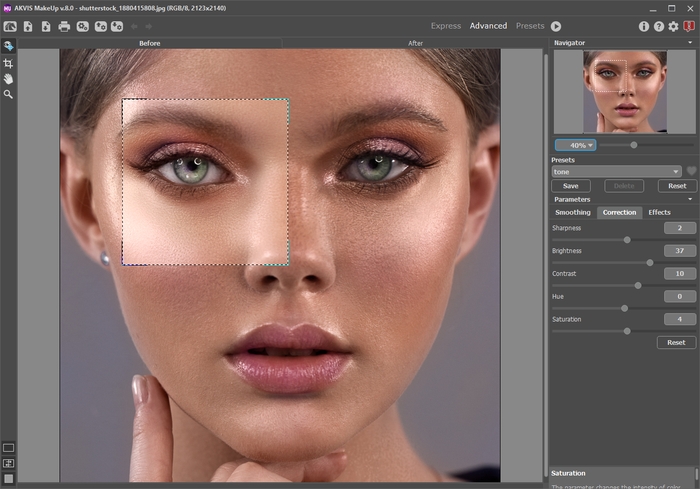Open the Smoothing parameters tab
The width and height of the screenshot is (700, 489).
573,213
